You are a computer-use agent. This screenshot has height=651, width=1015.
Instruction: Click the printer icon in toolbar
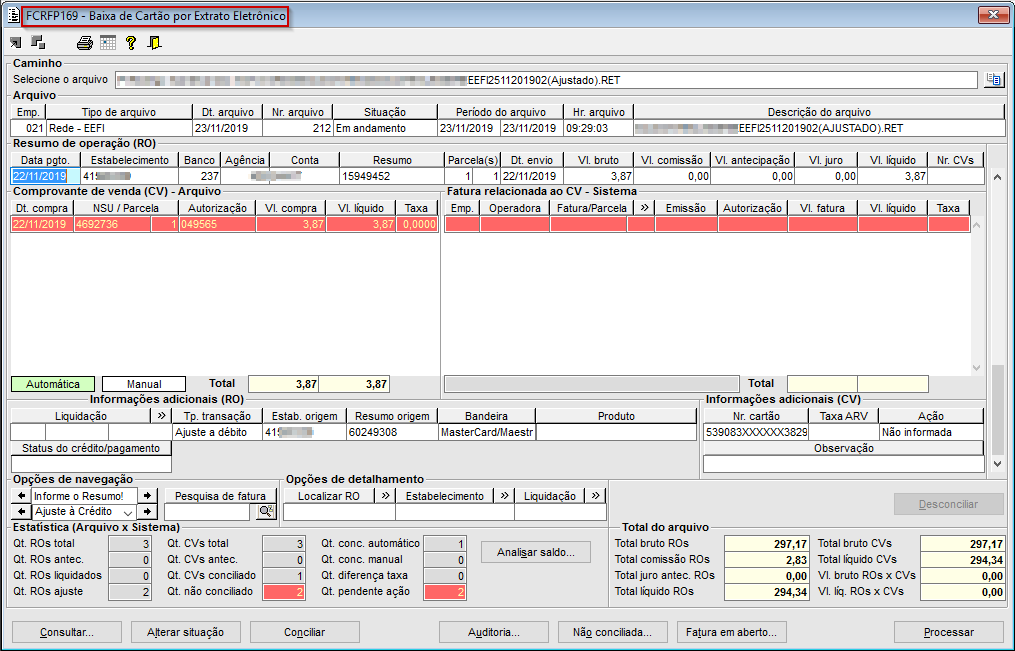click(85, 43)
